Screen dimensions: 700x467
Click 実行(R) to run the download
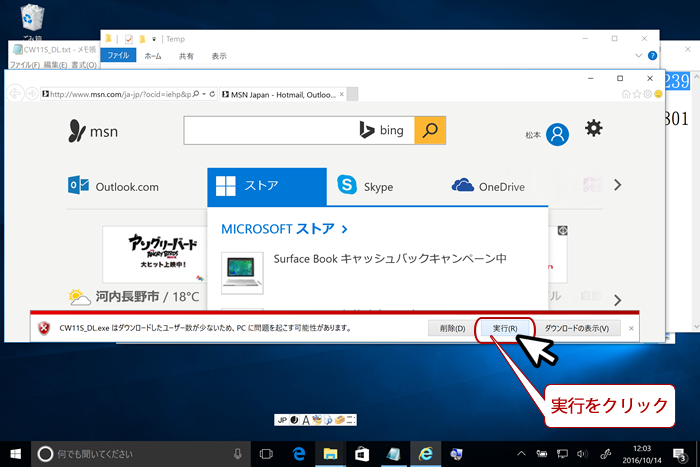[x=505, y=328]
